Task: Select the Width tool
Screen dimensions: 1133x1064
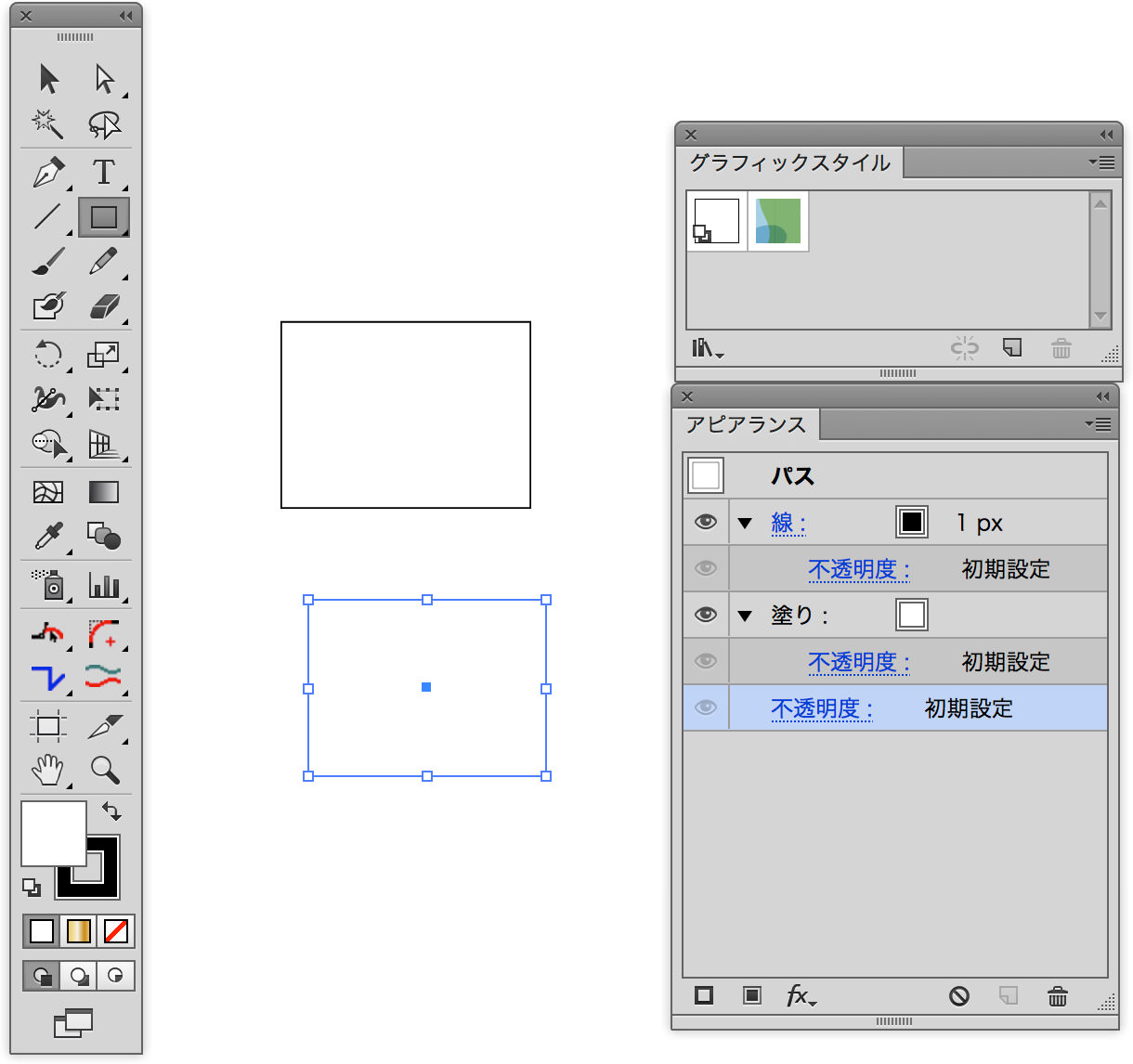Action: point(48,399)
